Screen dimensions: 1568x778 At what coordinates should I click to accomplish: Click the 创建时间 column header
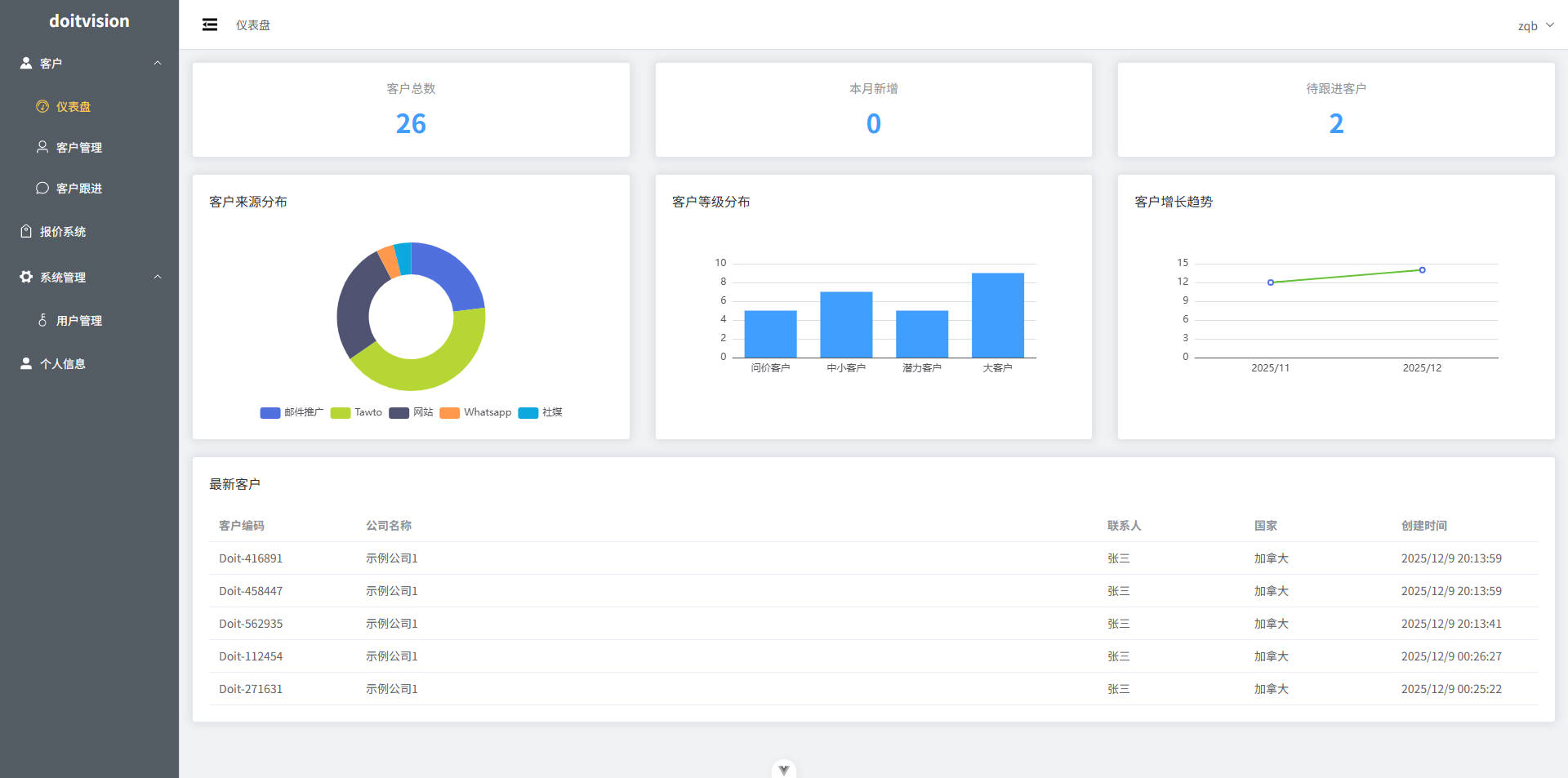click(1423, 526)
